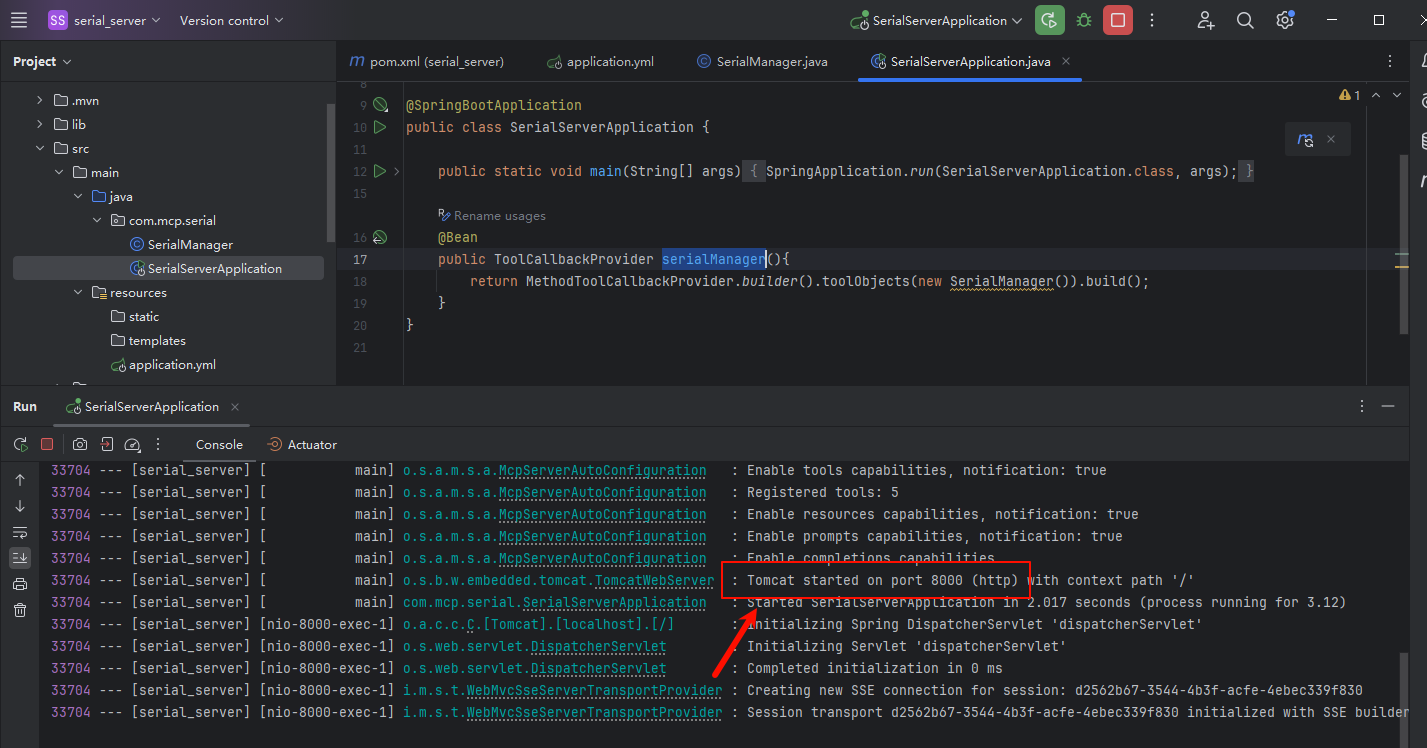
Task: Switch to Actuator tab
Action: click(x=302, y=444)
